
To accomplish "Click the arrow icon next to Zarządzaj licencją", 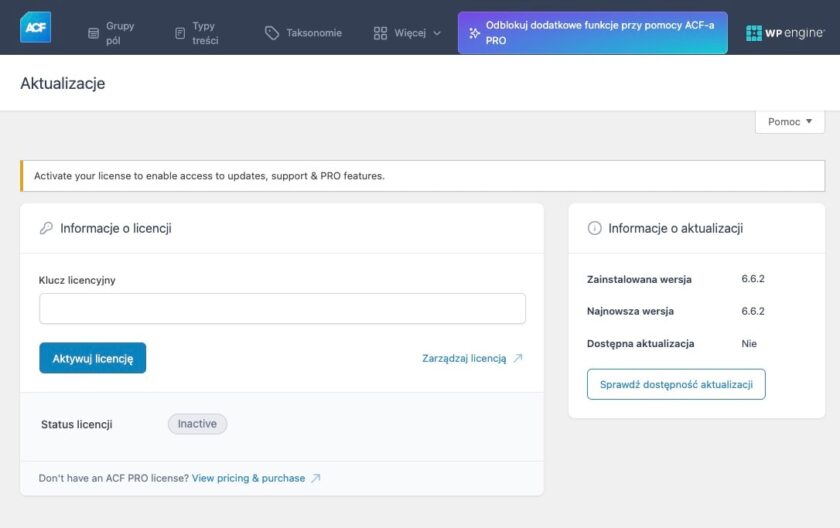I will (x=517, y=358).
